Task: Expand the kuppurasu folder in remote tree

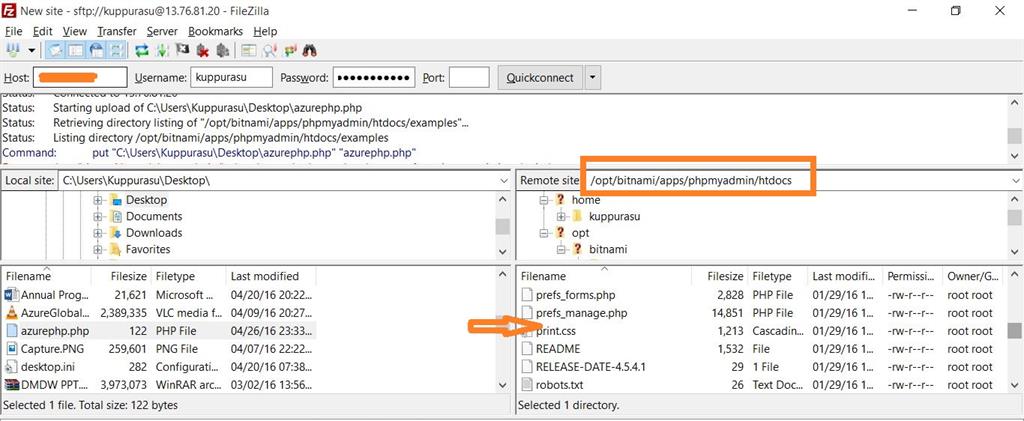Action: pos(561,217)
